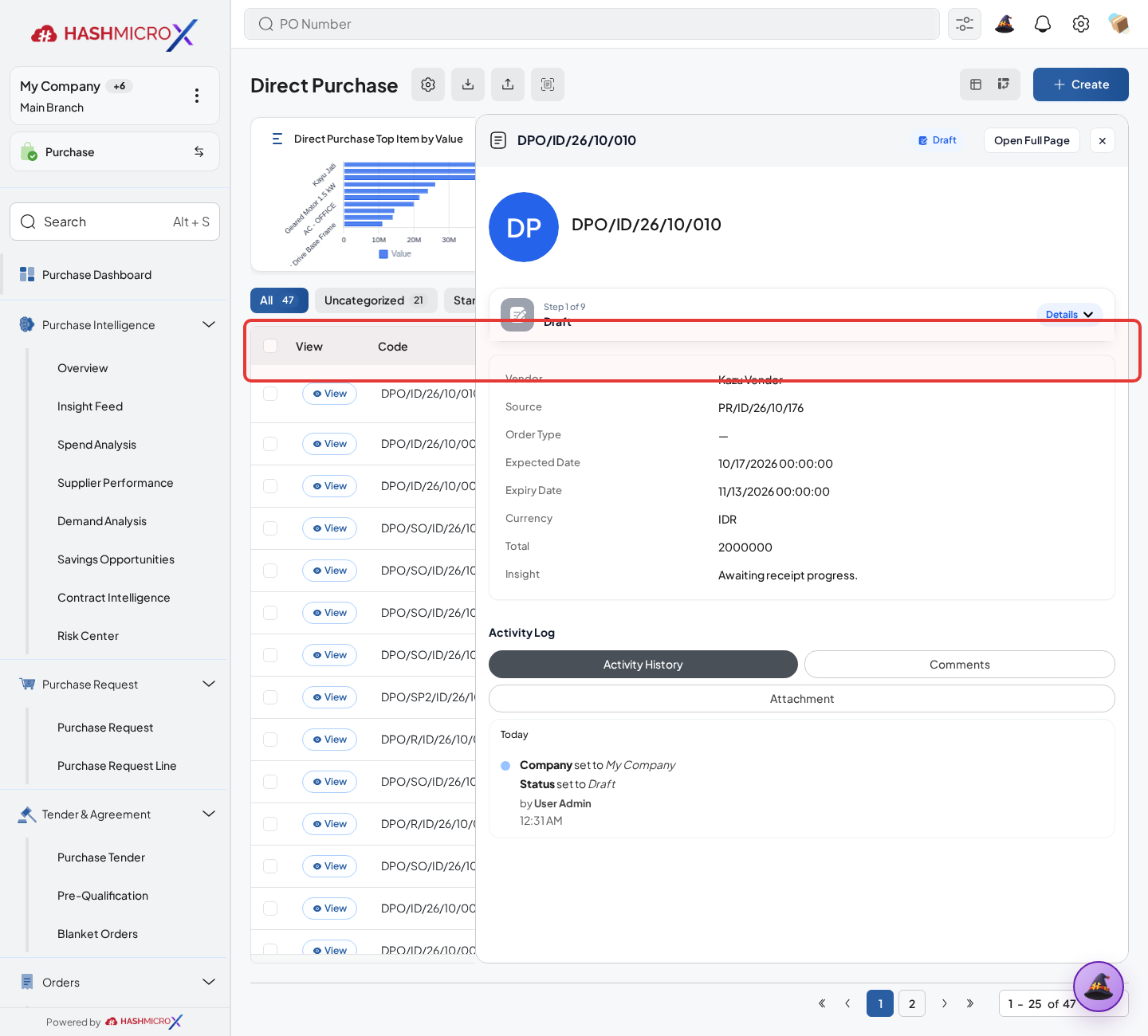Open Direct Purchase list settings gear
The image size is (1148, 1036).
pos(428,84)
